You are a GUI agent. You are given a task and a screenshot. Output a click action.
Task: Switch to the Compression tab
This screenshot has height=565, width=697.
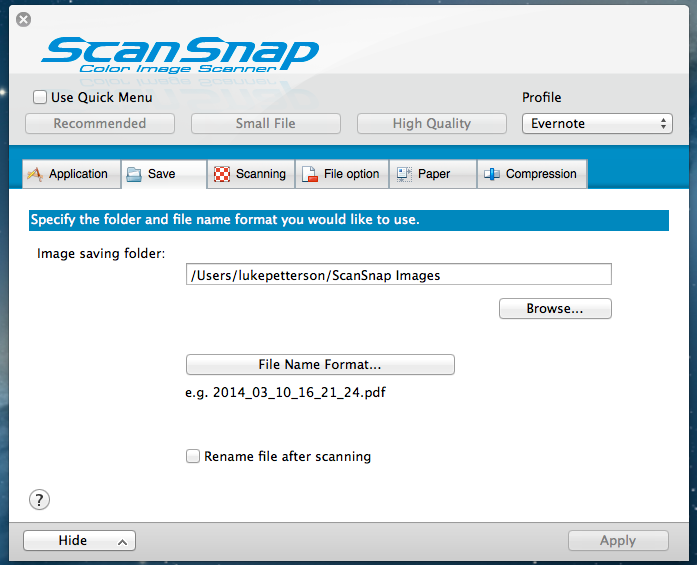(532, 174)
